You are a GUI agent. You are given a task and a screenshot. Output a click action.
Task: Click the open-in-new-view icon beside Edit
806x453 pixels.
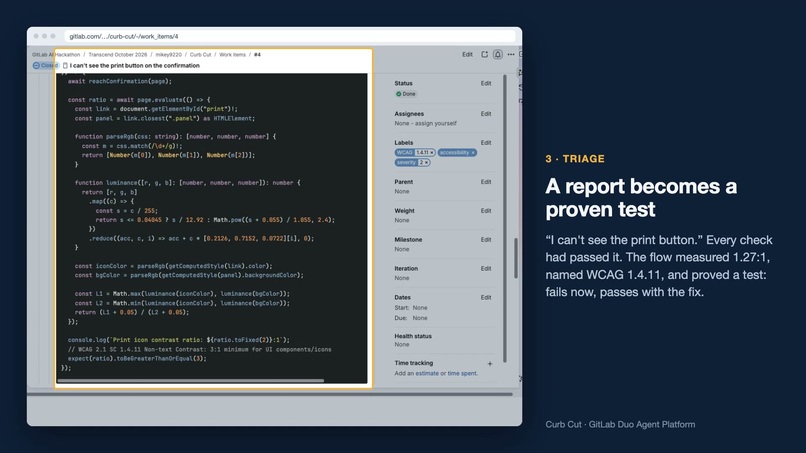[484, 54]
